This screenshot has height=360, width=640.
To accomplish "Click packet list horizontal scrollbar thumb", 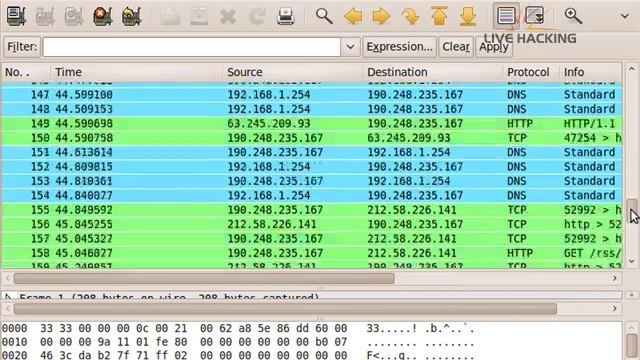I will pyautogui.click(x=204, y=278).
